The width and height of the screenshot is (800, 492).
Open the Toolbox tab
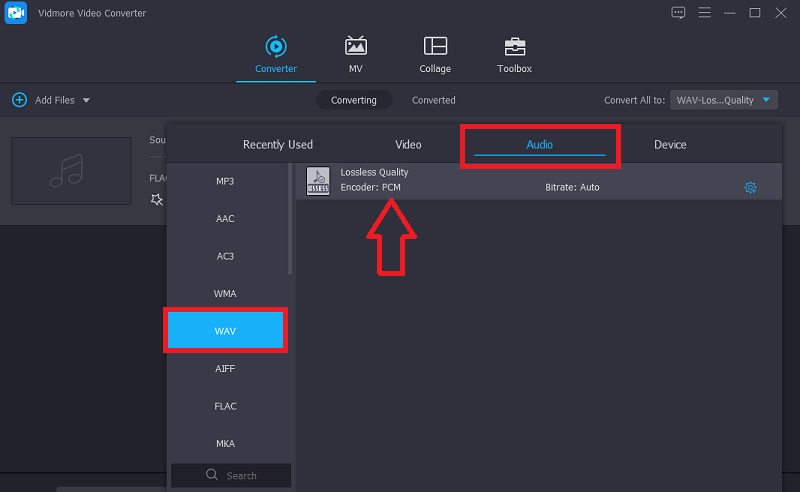pyautogui.click(x=514, y=55)
